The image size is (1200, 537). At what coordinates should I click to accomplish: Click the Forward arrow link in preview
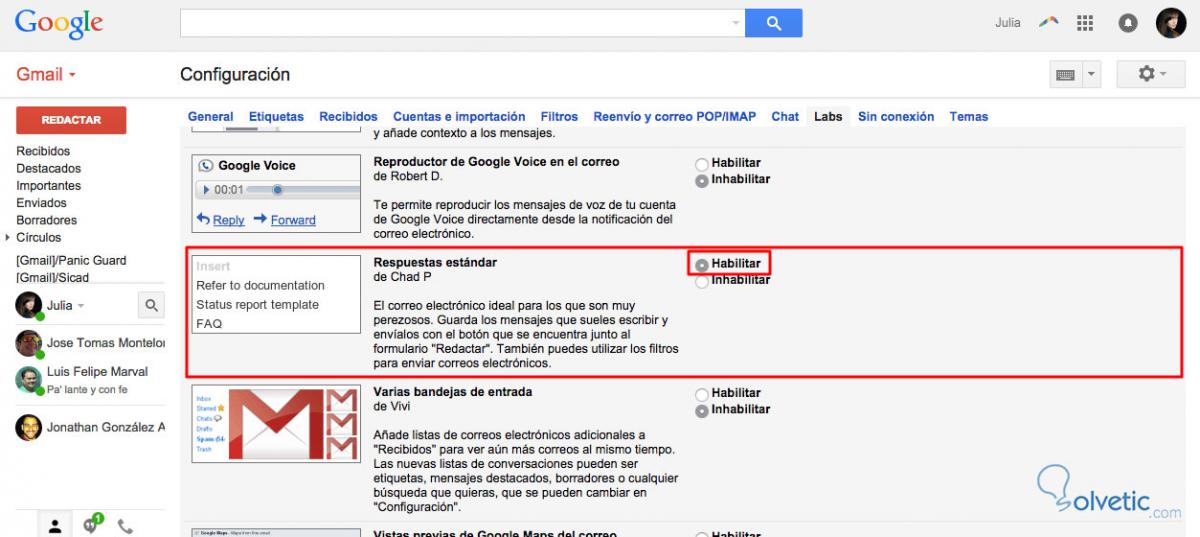(x=285, y=220)
